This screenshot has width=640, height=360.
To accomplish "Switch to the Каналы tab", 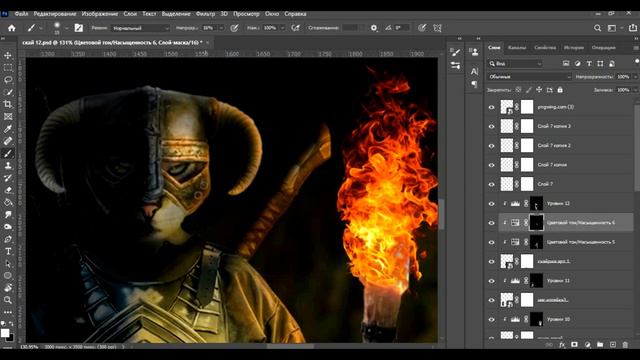I will (517, 48).
